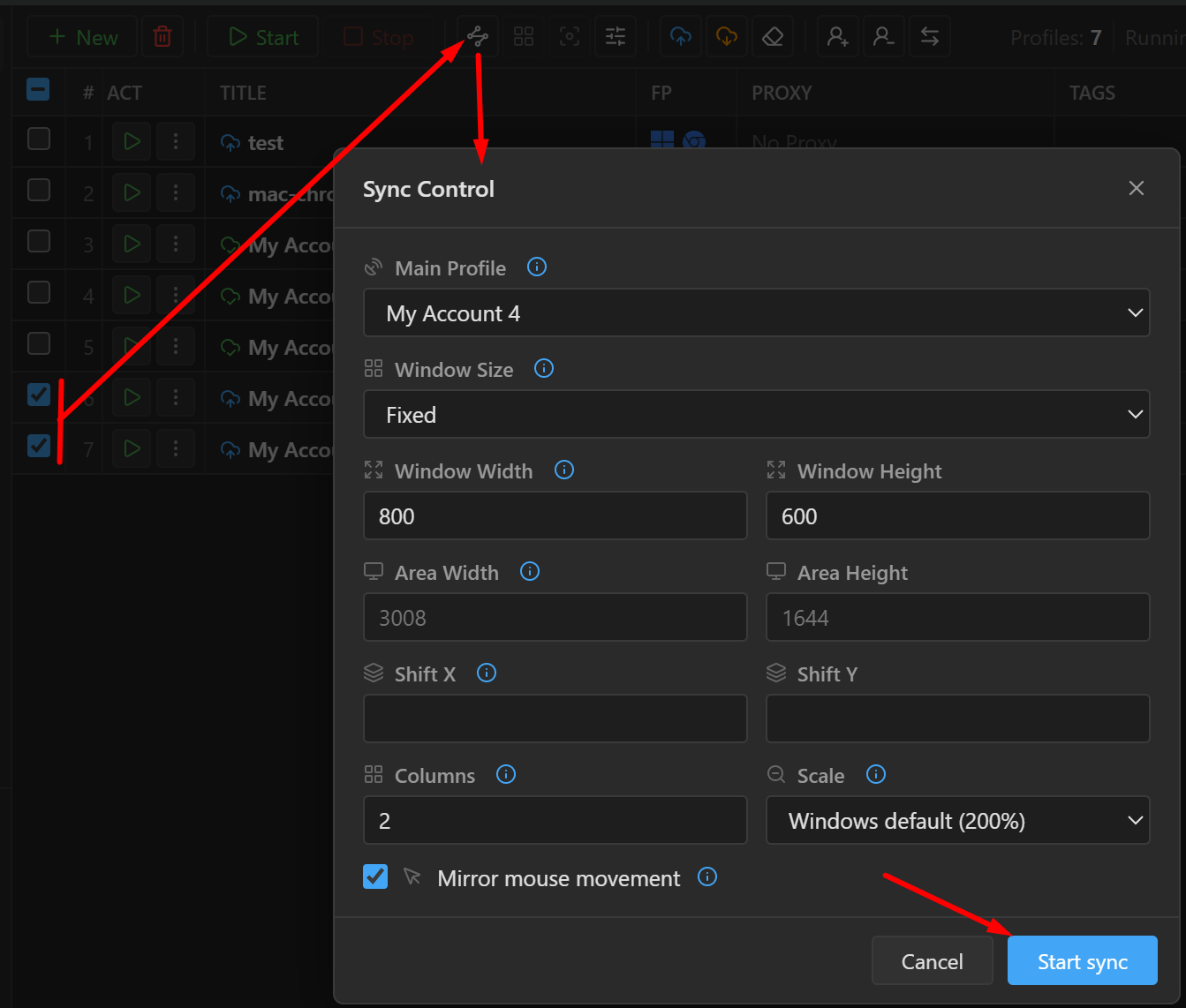Check the checkbox for row 1 test
Viewport: 1186px width, 1008px height.
pos(39,139)
